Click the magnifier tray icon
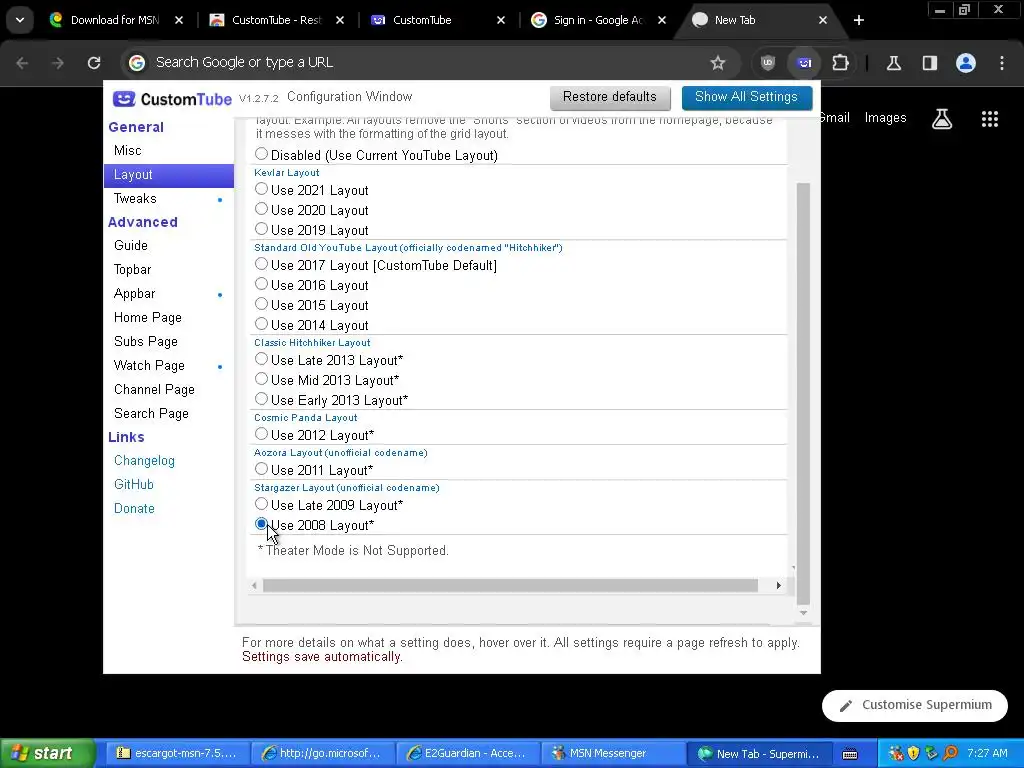1024x768 pixels. (x=951, y=753)
